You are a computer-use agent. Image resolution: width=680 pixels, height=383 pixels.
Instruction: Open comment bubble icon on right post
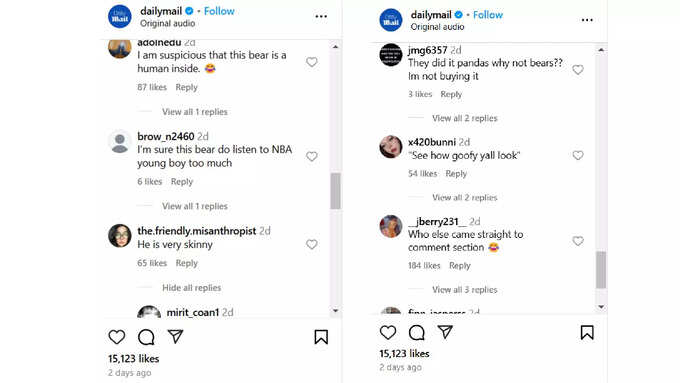coord(417,333)
